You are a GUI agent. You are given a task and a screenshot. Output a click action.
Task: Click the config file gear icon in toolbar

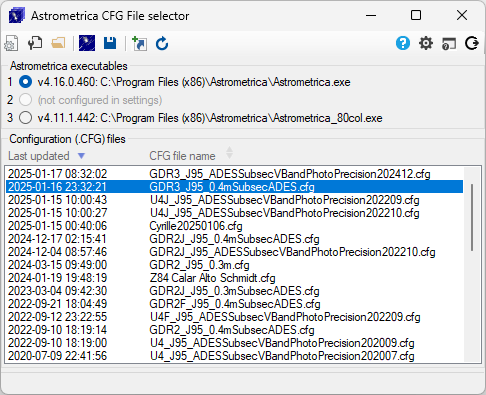[11, 43]
